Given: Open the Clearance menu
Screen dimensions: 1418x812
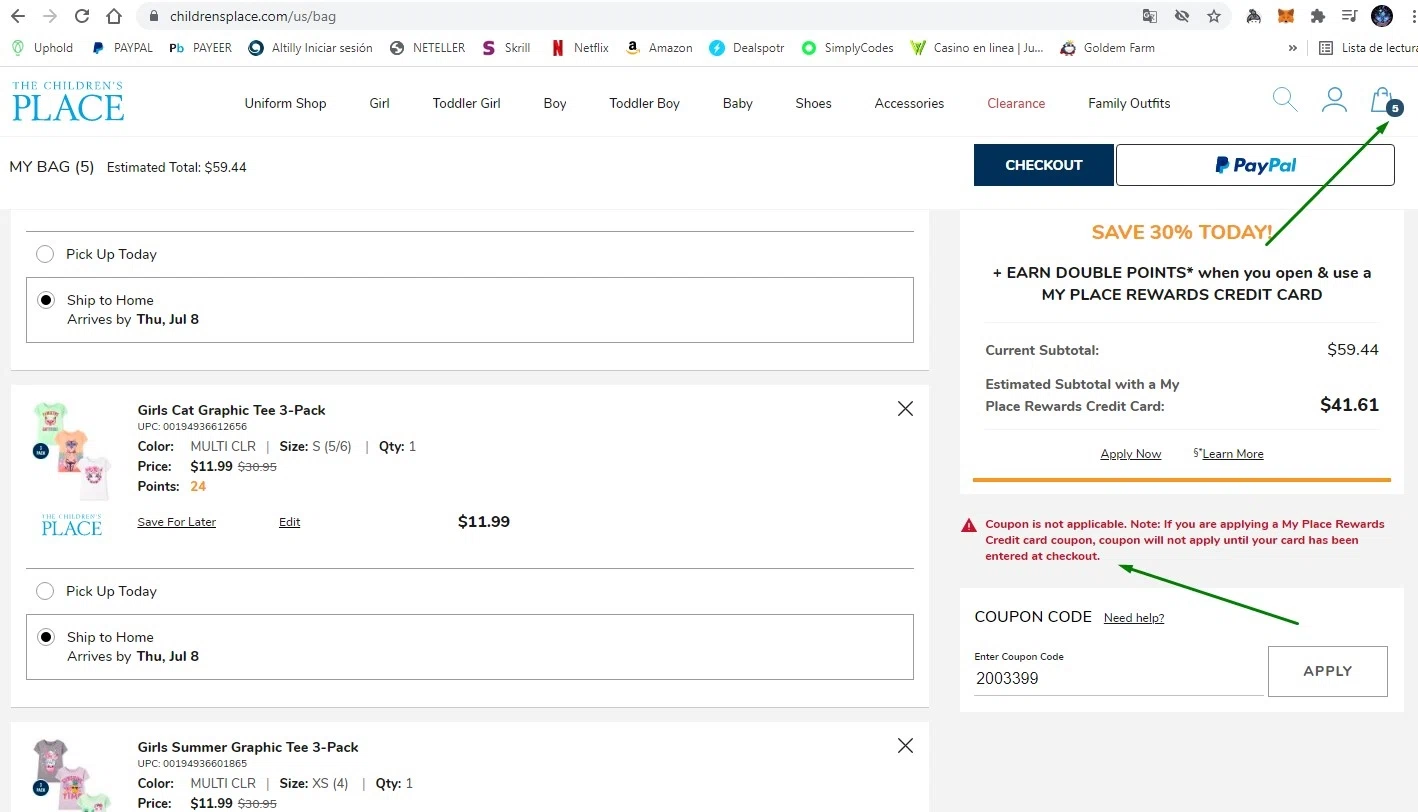Looking at the screenshot, I should [x=1016, y=103].
